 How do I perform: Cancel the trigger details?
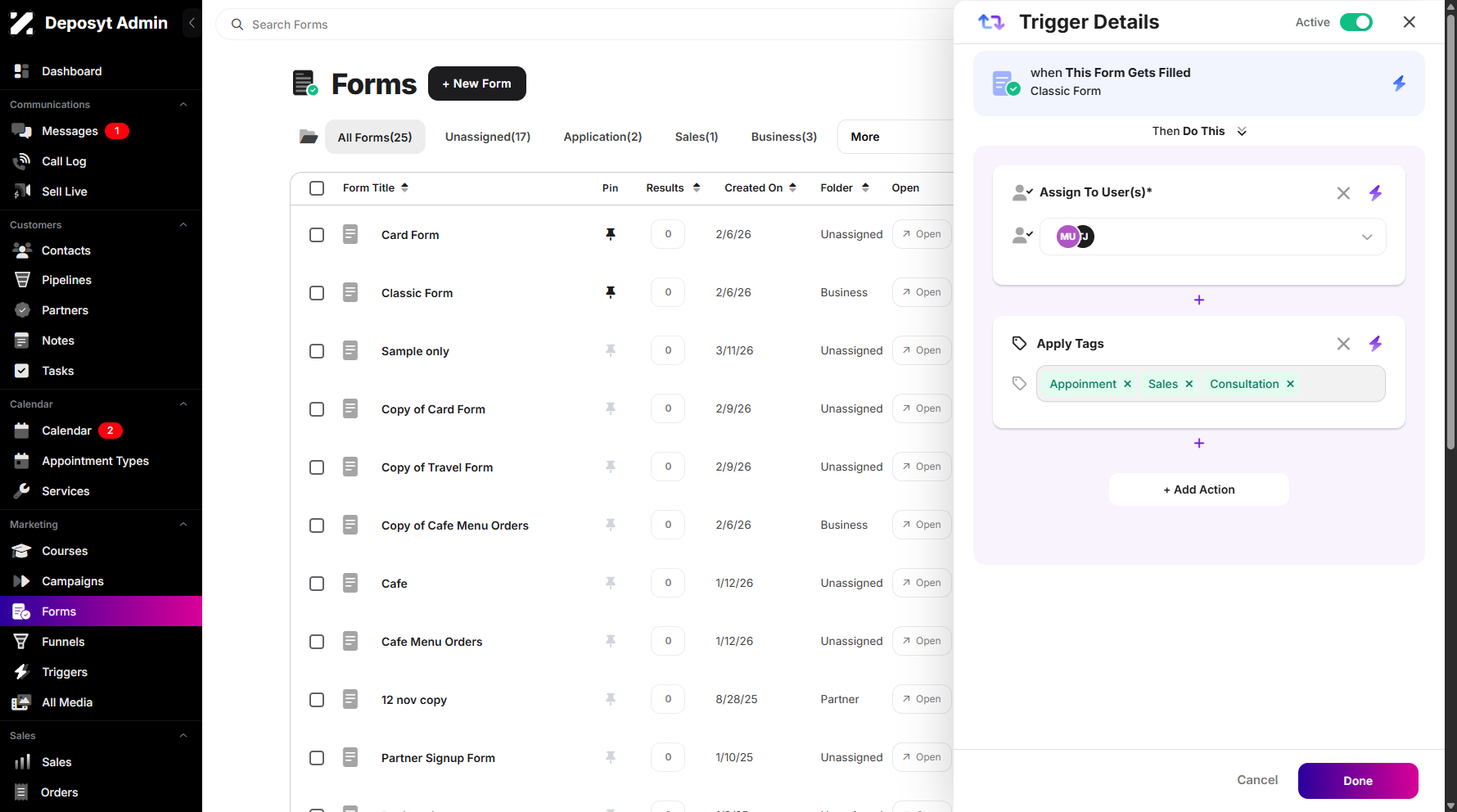click(1257, 780)
